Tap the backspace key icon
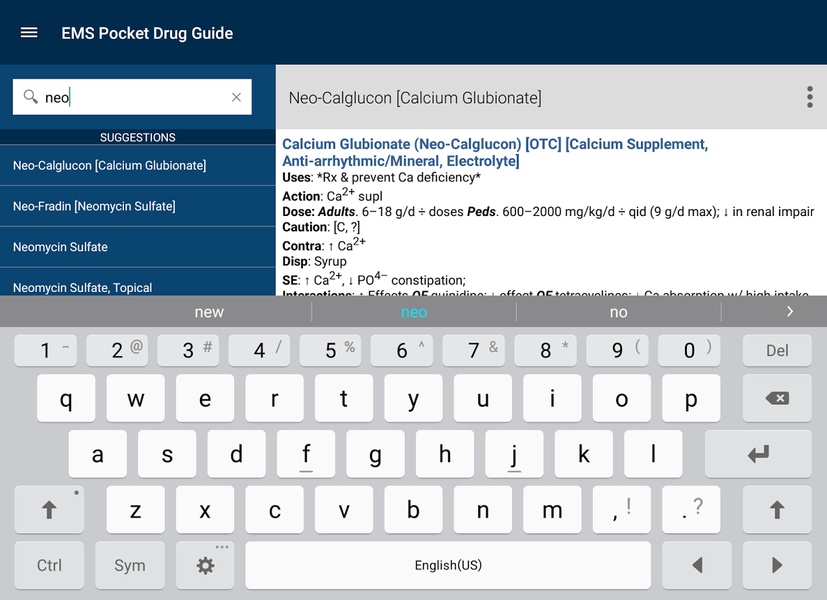Image resolution: width=827 pixels, height=600 pixels. [x=777, y=398]
